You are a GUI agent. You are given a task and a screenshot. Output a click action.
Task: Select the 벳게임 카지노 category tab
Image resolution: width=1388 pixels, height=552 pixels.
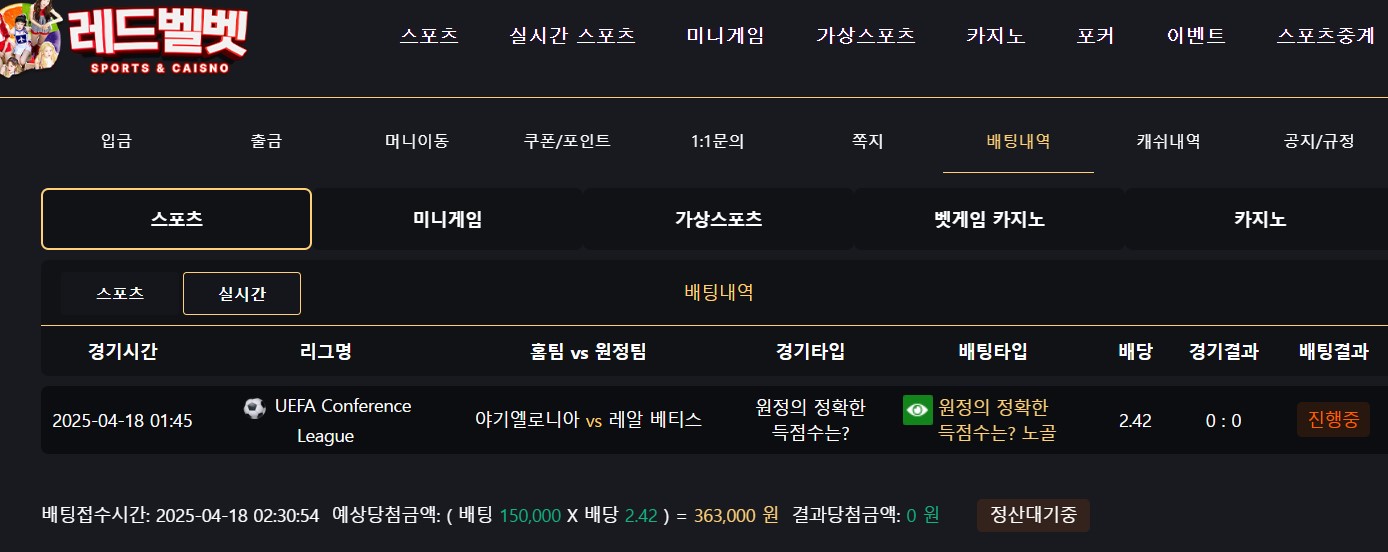(x=988, y=219)
